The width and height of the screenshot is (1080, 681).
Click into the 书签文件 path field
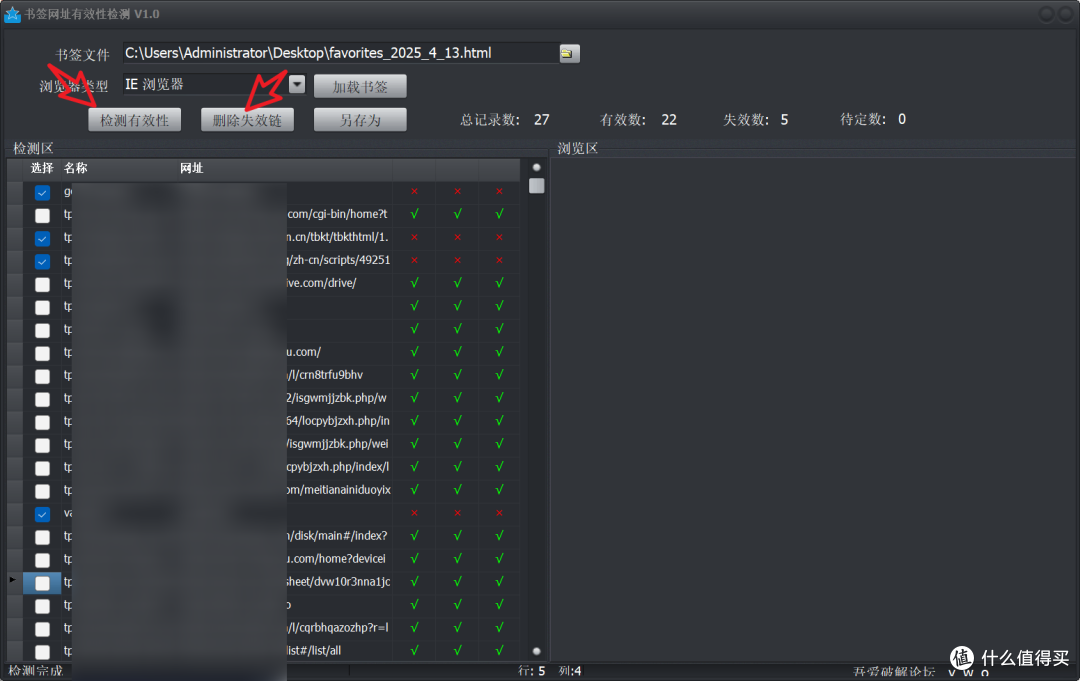(x=340, y=53)
